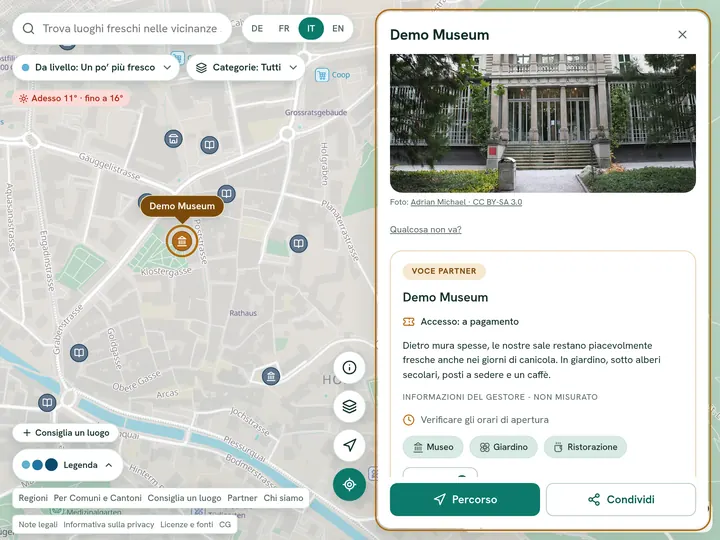
Task: Close the Demo Museum detail panel
Action: (x=682, y=35)
